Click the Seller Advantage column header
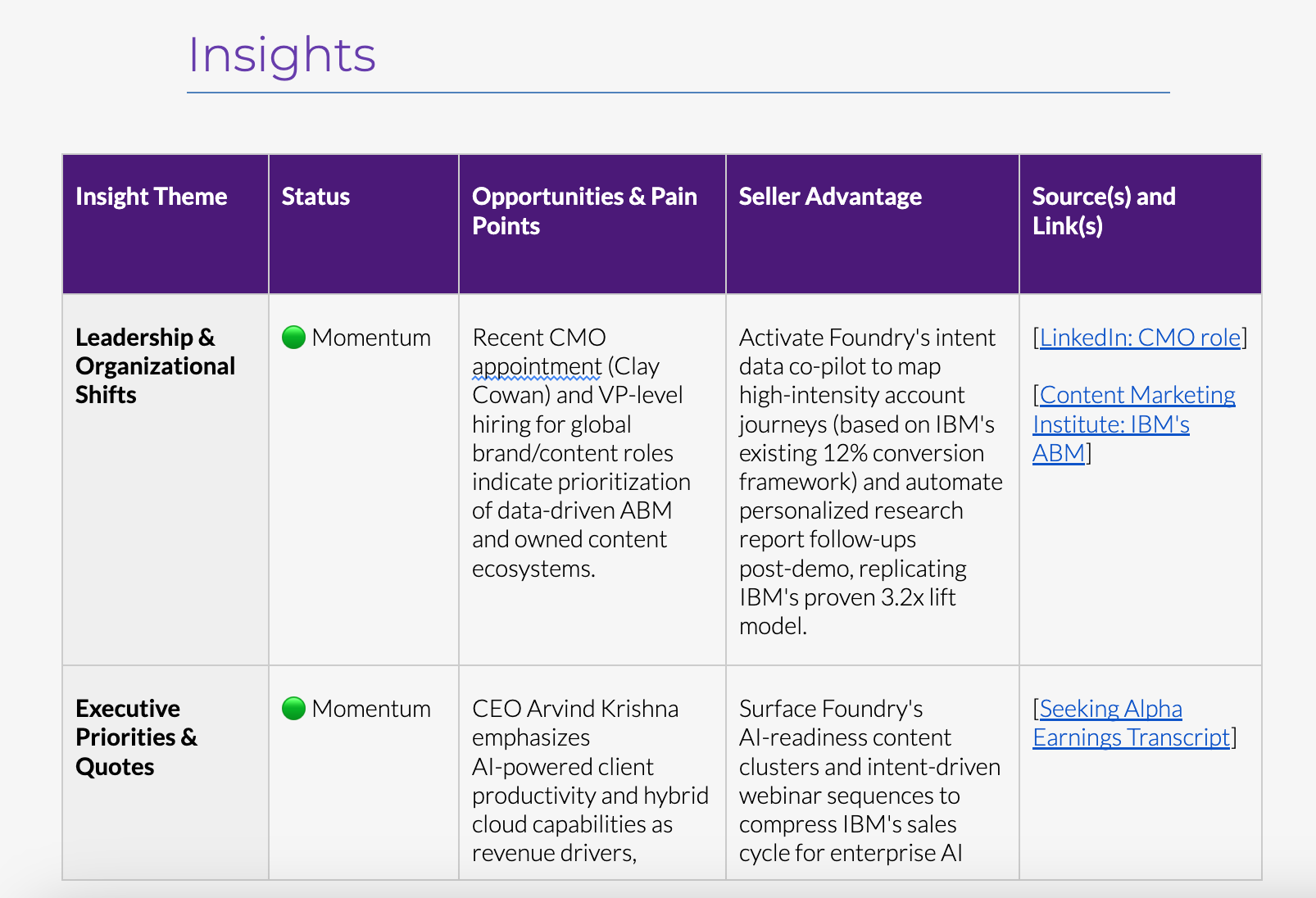1316x898 pixels. click(x=873, y=224)
